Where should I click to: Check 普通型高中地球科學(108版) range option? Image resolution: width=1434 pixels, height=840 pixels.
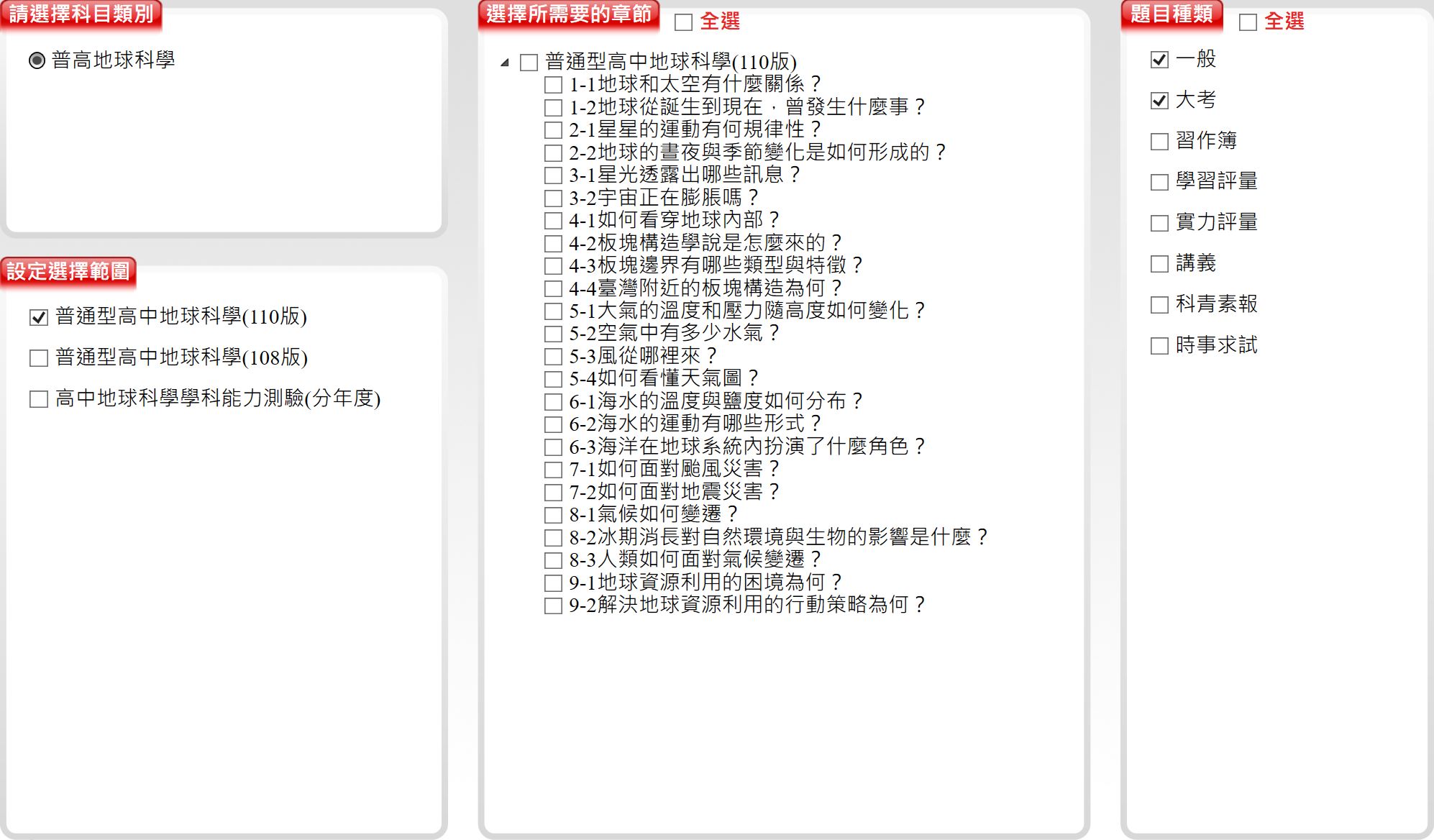click(38, 358)
